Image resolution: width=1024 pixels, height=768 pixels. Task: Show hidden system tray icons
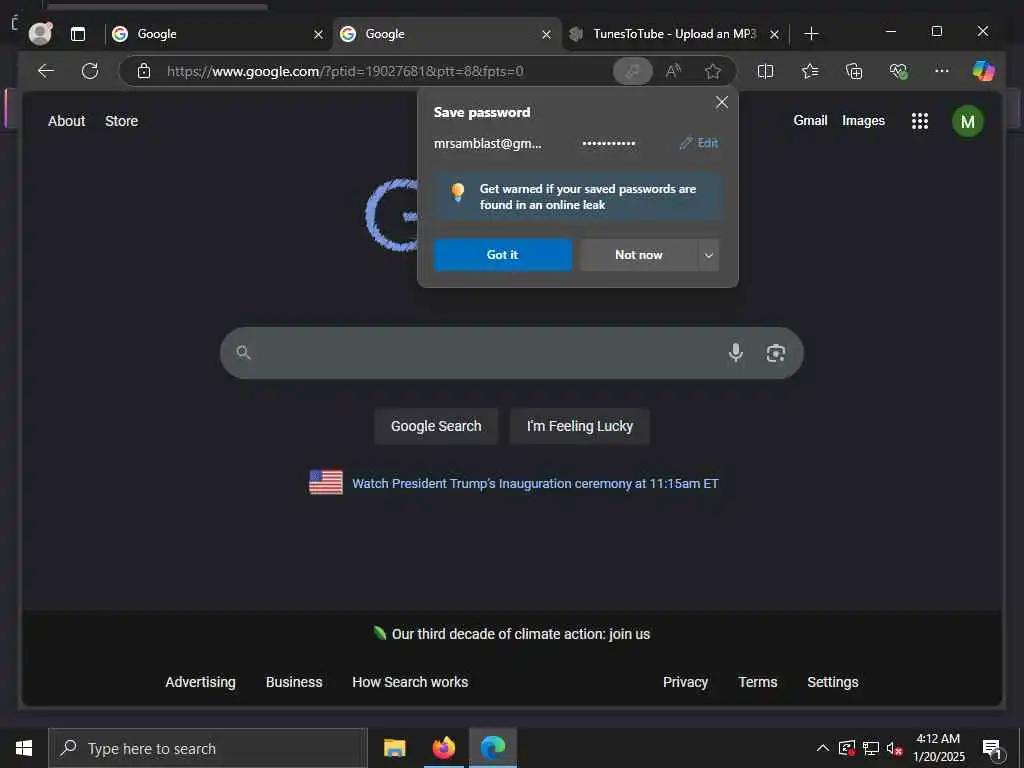pyautogui.click(x=822, y=748)
